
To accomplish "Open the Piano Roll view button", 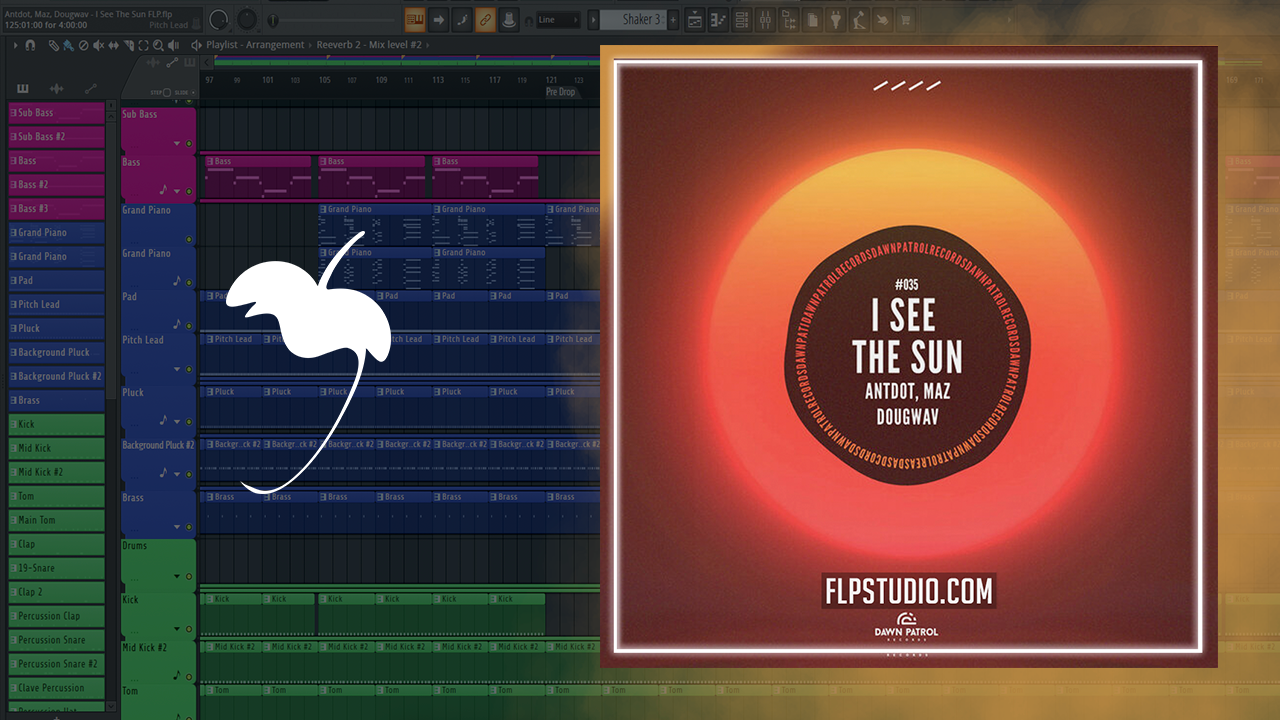I will [719, 19].
